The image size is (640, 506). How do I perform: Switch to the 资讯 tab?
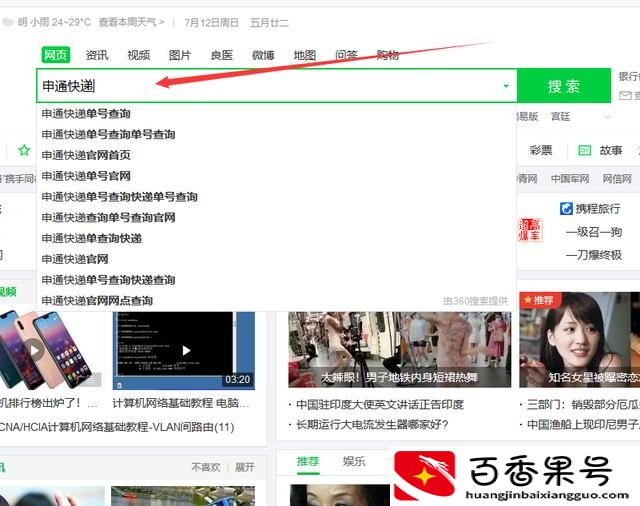(x=97, y=55)
